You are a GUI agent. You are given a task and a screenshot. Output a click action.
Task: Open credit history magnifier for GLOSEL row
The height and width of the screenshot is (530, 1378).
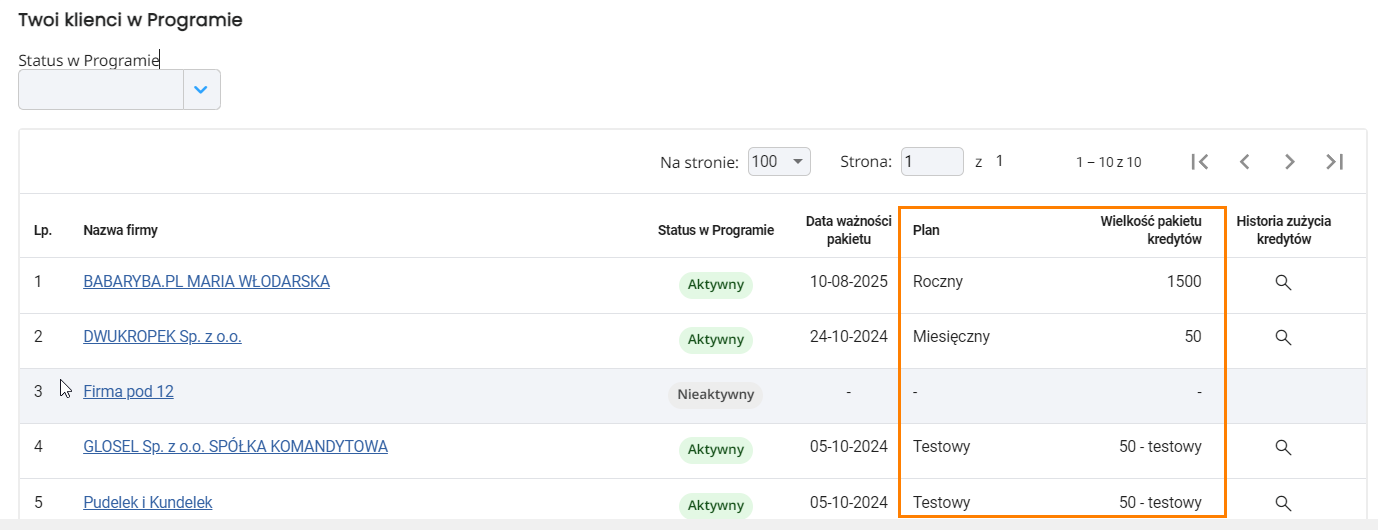tap(1283, 448)
